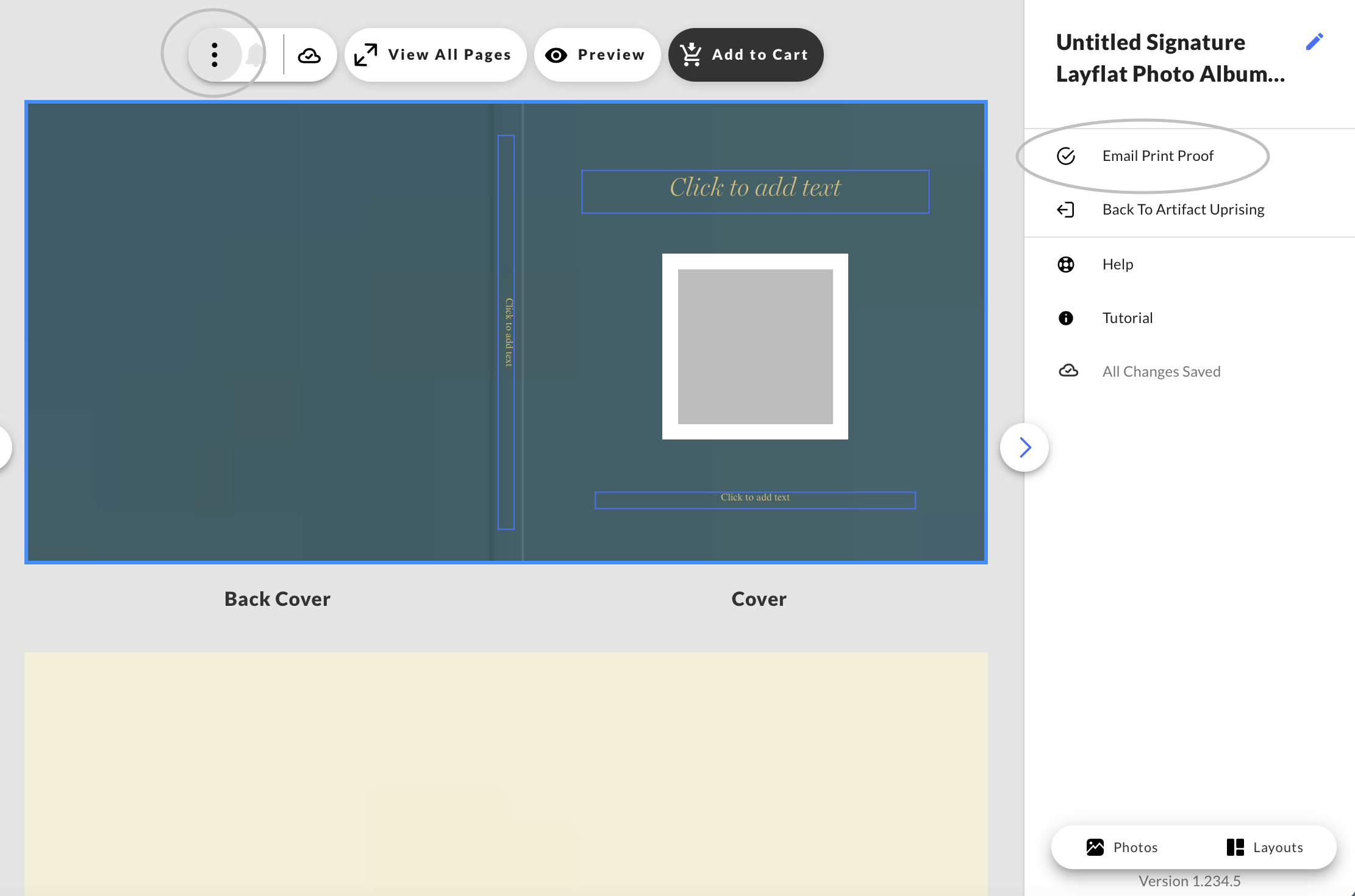Expand View All Pages
This screenshot has width=1355, height=896.
[434, 55]
